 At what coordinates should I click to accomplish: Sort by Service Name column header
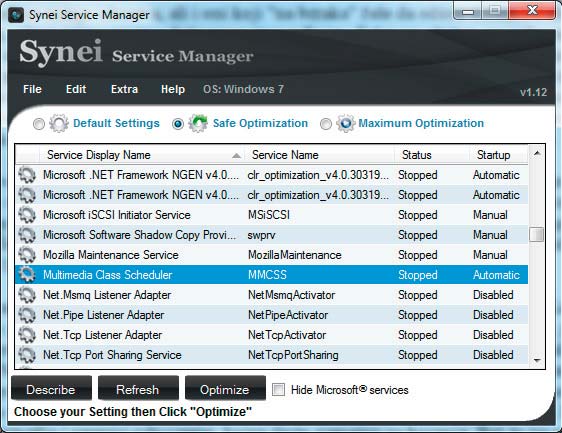(319, 155)
